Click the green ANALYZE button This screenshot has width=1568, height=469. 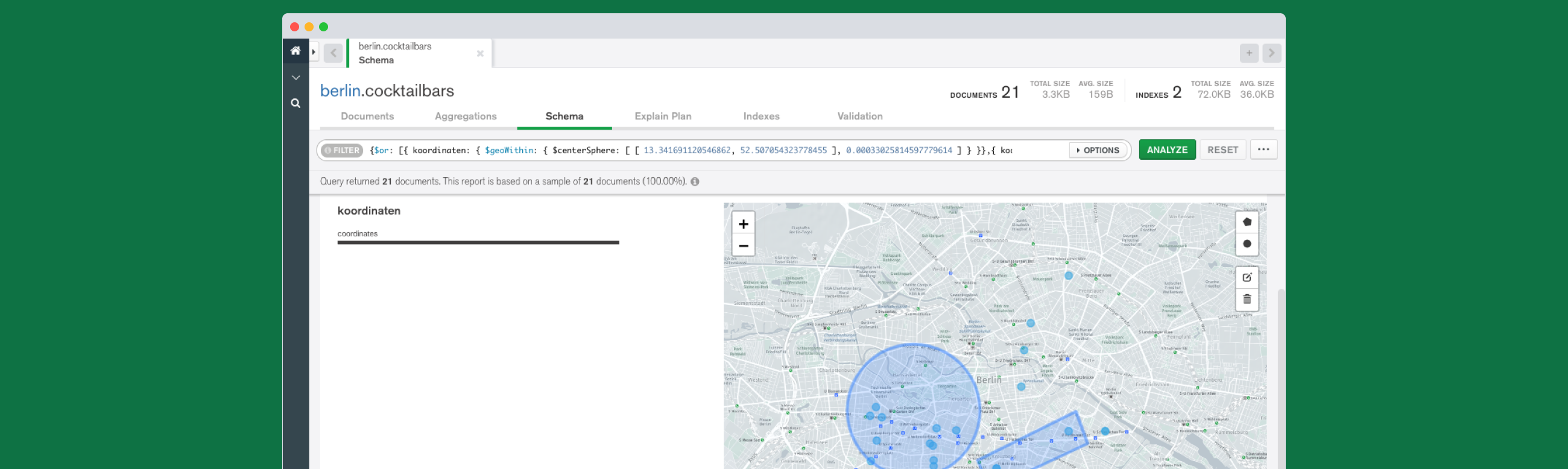pyautogui.click(x=1167, y=150)
